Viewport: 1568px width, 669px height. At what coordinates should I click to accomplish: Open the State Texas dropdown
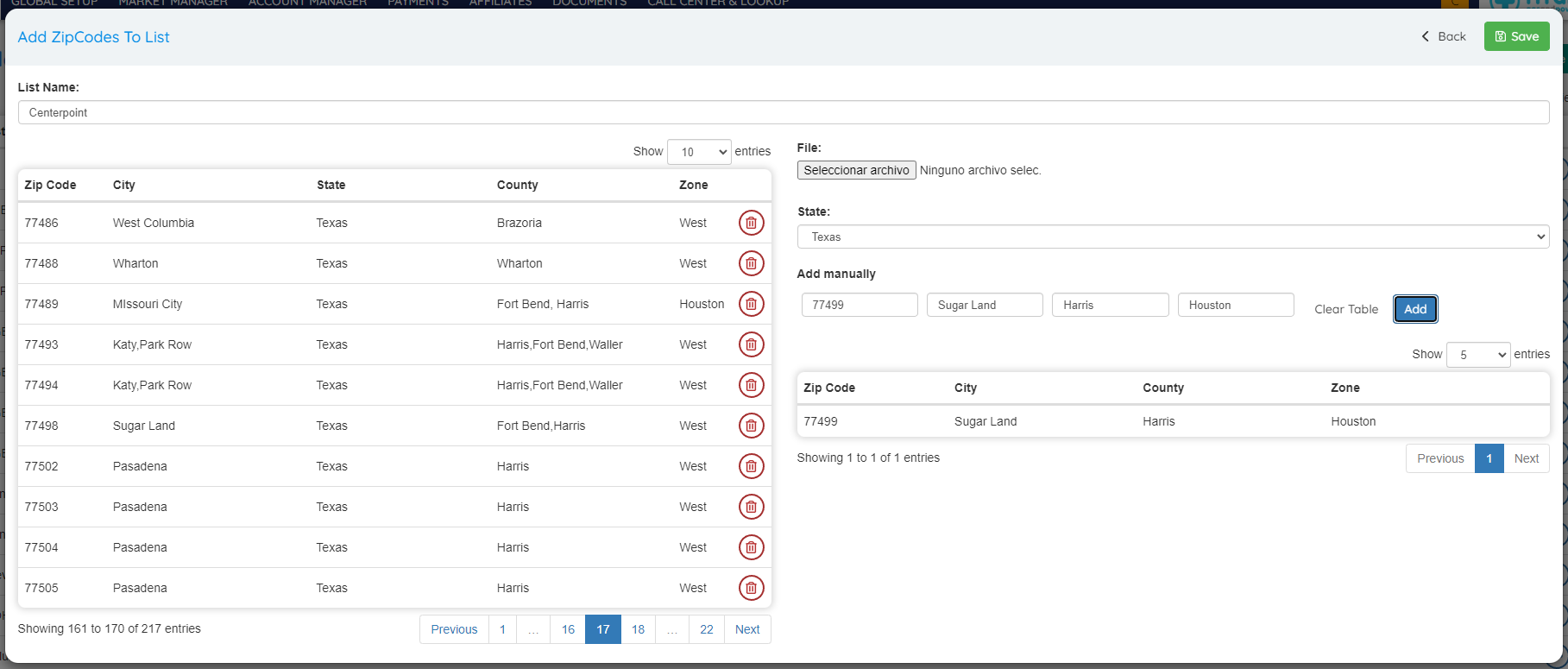[x=1173, y=237]
